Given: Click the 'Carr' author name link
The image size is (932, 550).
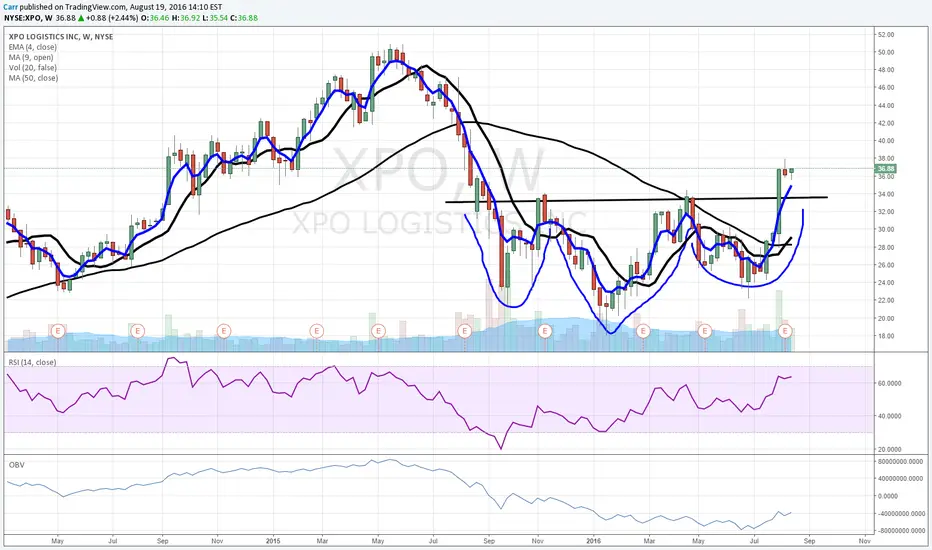Looking at the screenshot, I should (10, 7).
